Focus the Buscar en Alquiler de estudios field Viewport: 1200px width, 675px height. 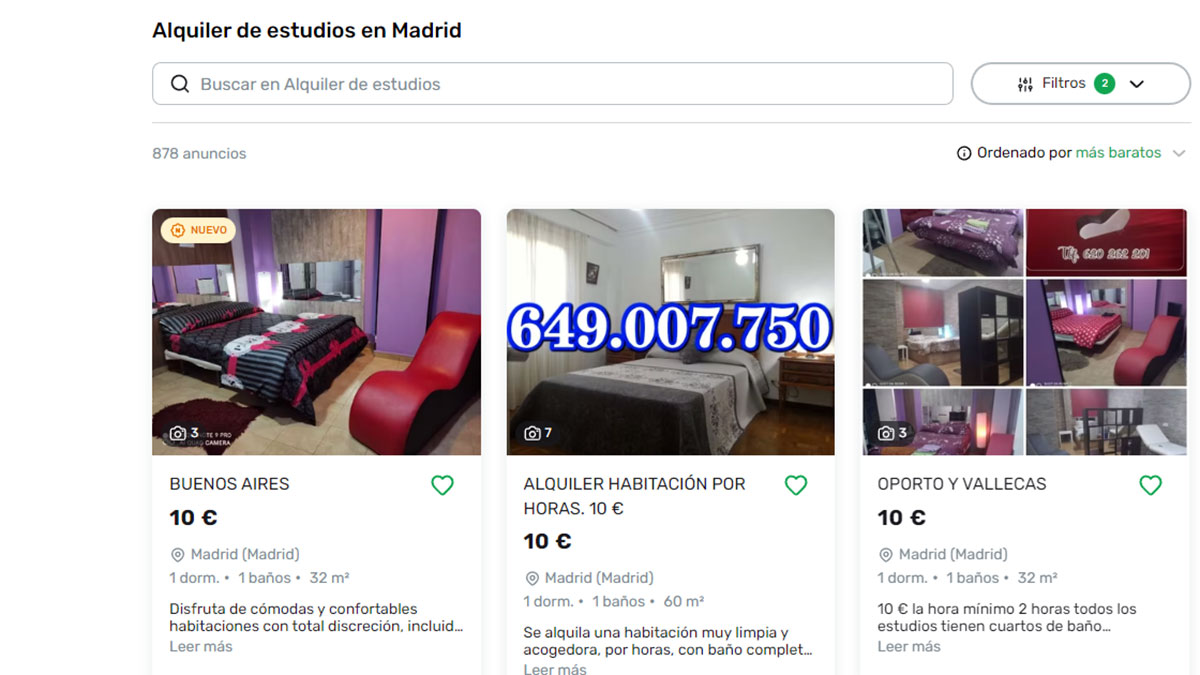552,84
